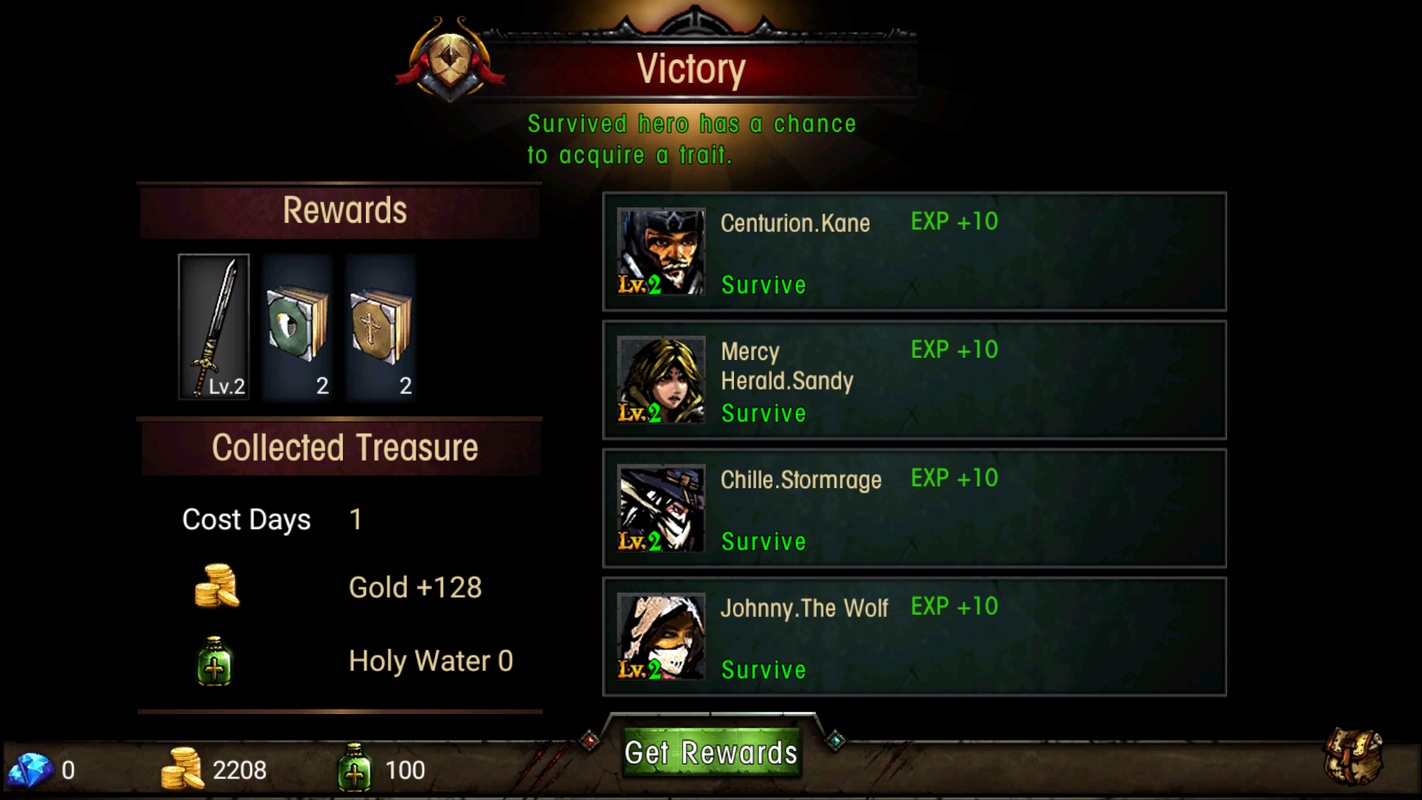The width and height of the screenshot is (1422, 800).
Task: Tap the Gold +128 coin stack icon
Action: click(217, 586)
